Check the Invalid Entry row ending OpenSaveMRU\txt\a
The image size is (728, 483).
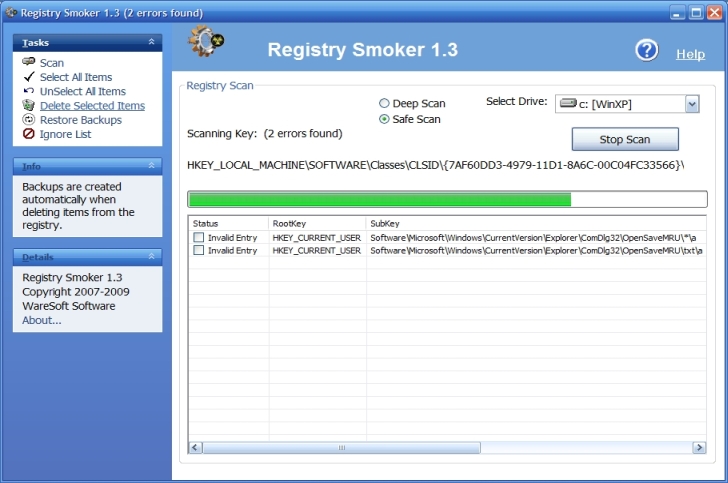[x=199, y=250]
